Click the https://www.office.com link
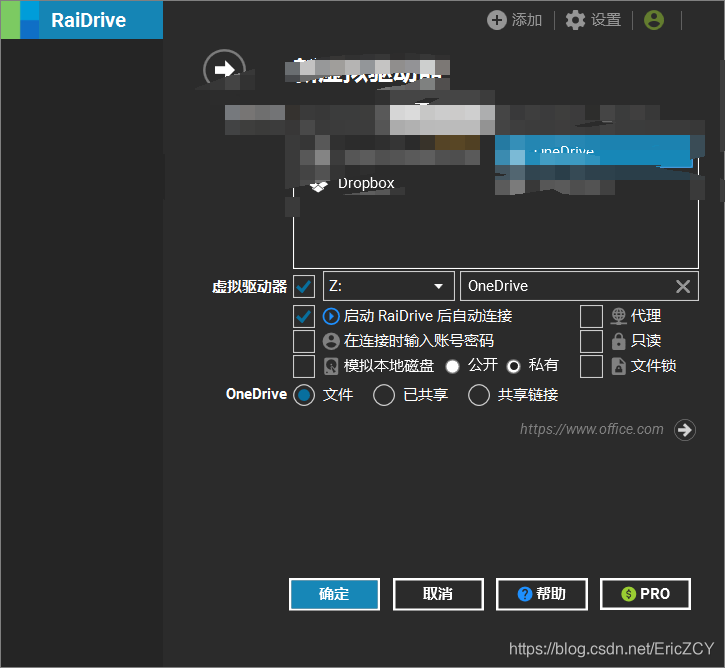The image size is (725, 668). 591,429
